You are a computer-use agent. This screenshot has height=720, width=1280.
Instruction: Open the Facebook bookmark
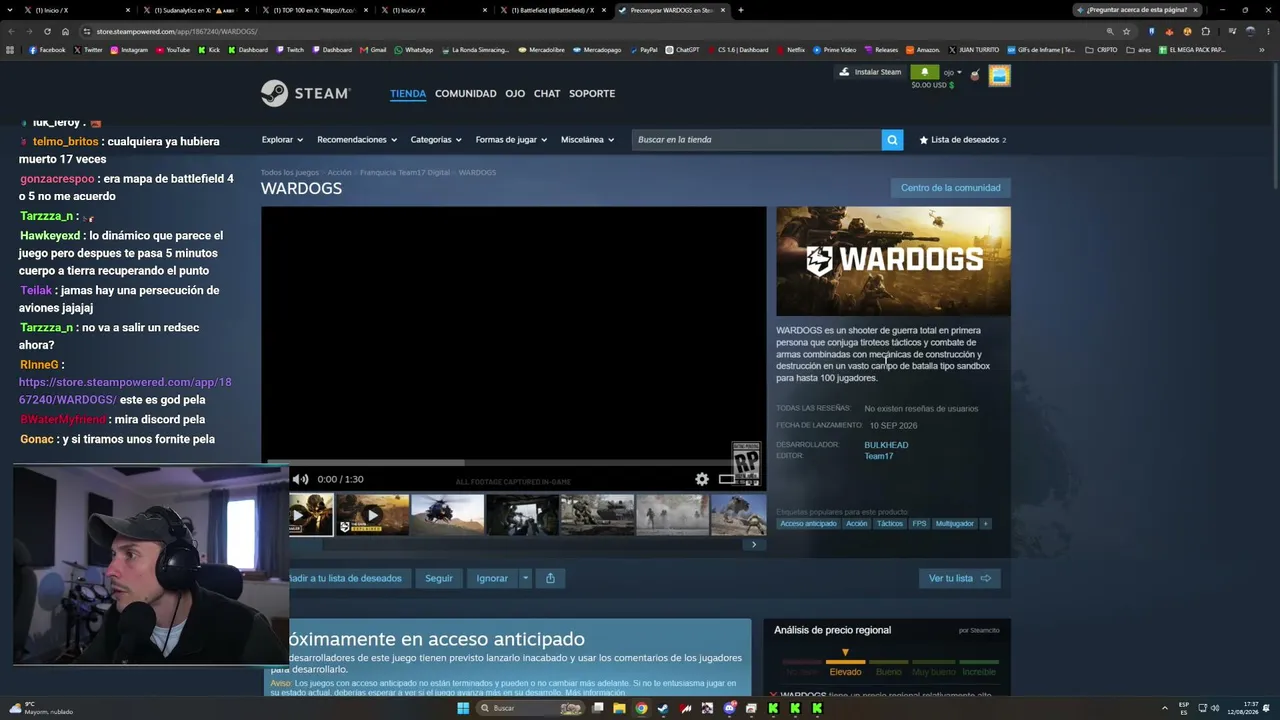tap(47, 50)
